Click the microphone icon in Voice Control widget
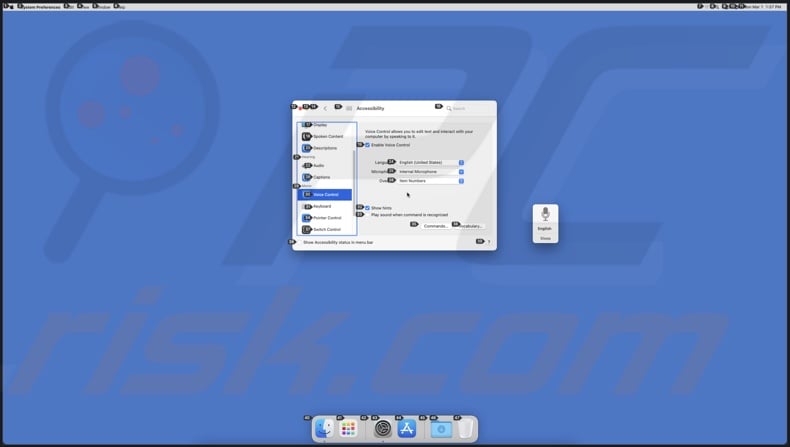This screenshot has width=790, height=447. point(545,214)
